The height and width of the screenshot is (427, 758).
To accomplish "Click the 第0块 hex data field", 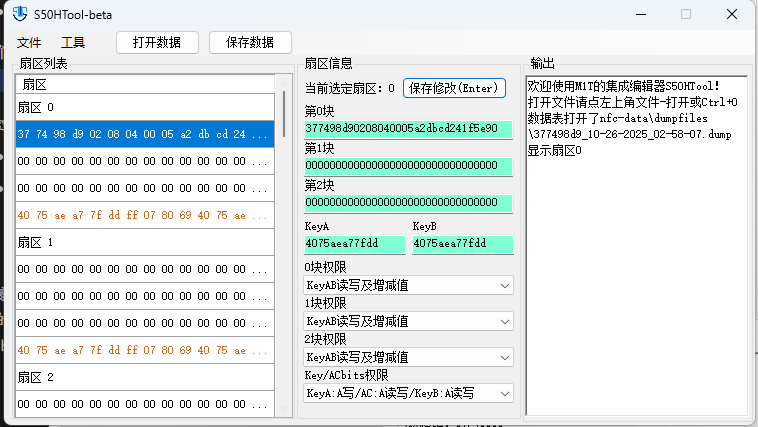I will 408,129.
